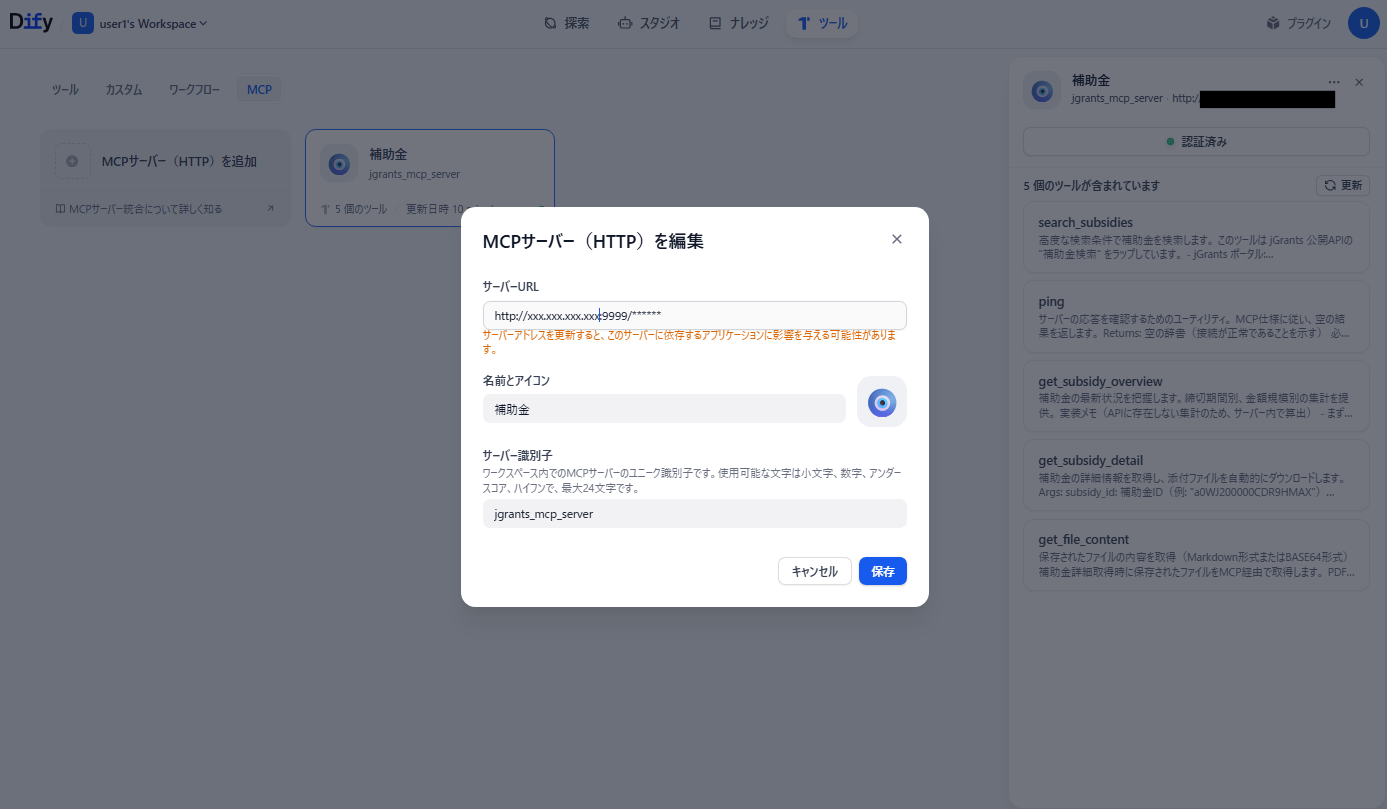
Task: Click the 認証済み status button
Action: click(1196, 142)
